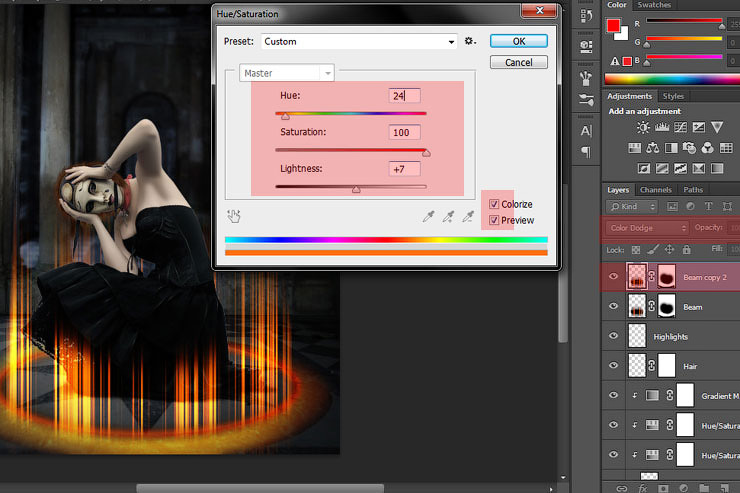Viewport: 740px width, 493px height.
Task: Open the preset options gear menu
Action: [470, 41]
